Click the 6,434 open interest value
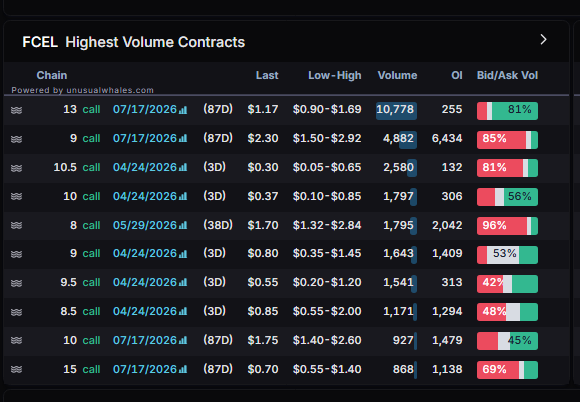Viewport: 580px width, 402px height. point(447,139)
